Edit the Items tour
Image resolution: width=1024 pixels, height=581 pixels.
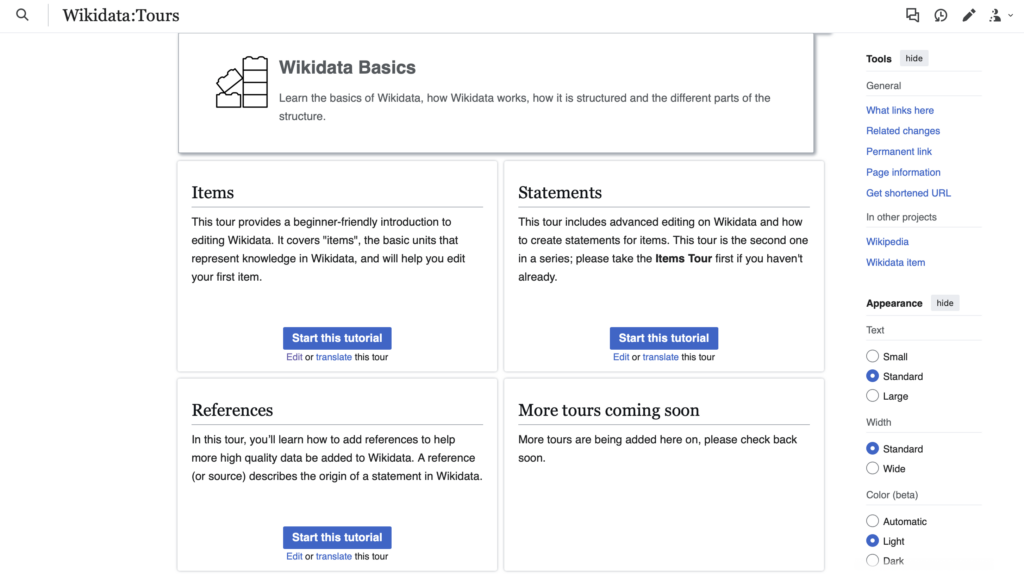point(294,357)
